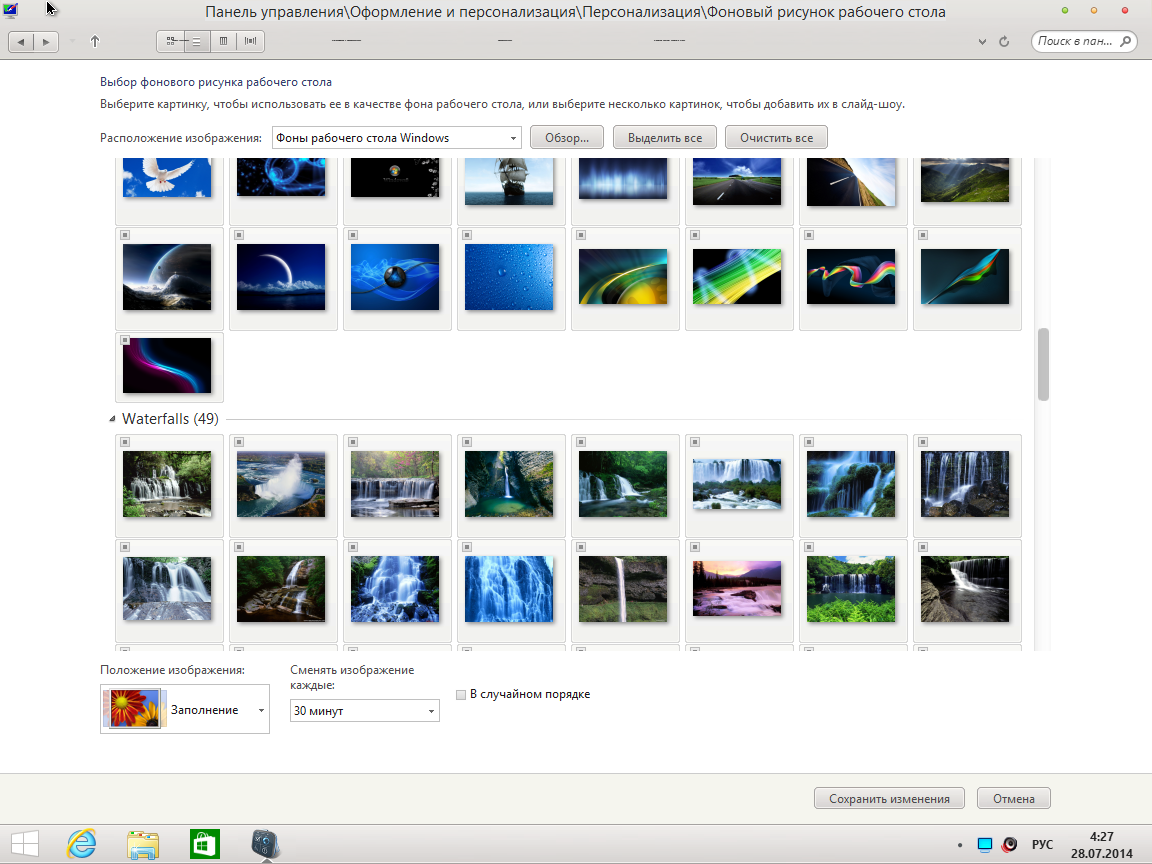Select the green mountain ridge wallpaper thumbnail
The image size is (1152, 864).
coord(965,180)
